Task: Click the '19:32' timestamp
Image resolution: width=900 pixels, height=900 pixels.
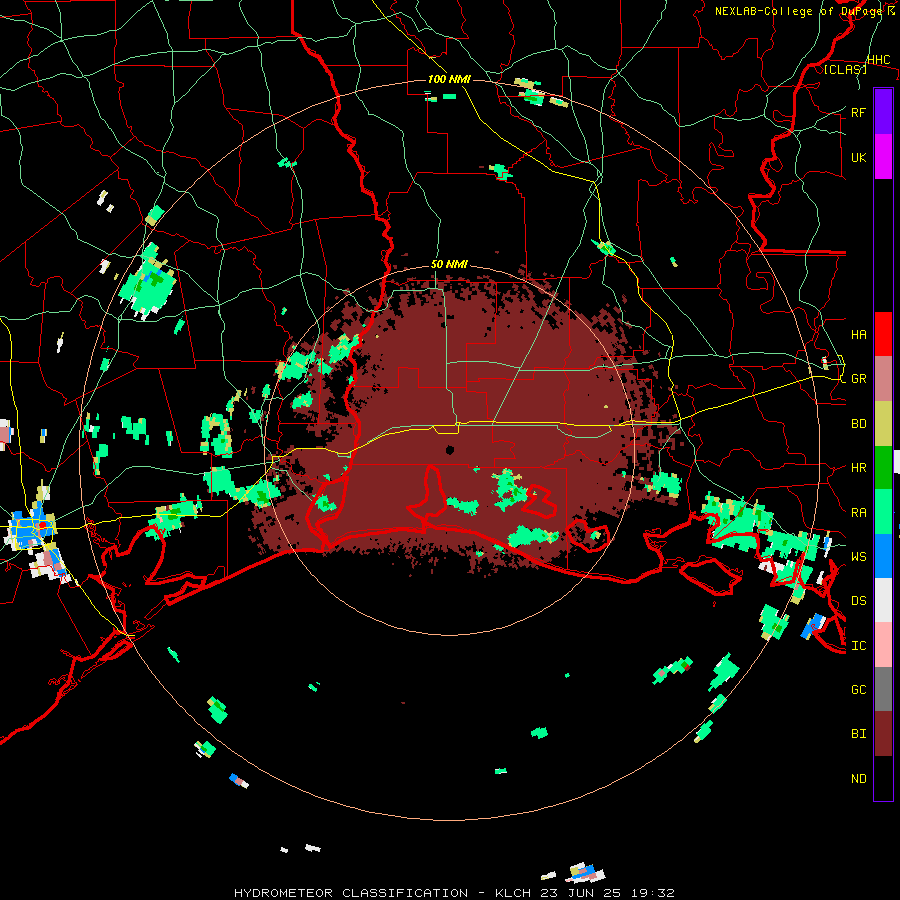Action: [651, 893]
